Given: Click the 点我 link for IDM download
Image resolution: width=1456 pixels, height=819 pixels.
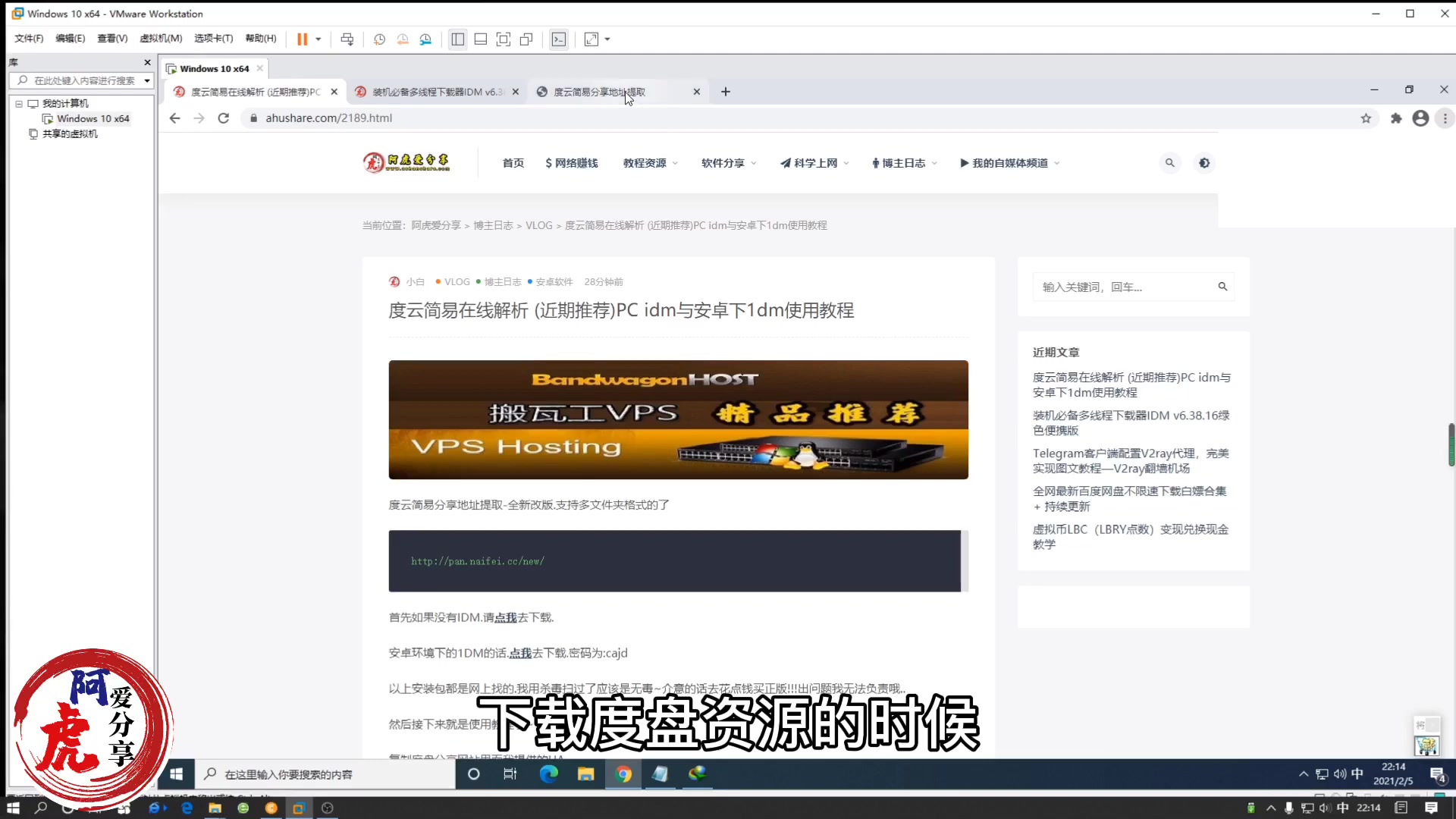Looking at the screenshot, I should click(x=506, y=617).
